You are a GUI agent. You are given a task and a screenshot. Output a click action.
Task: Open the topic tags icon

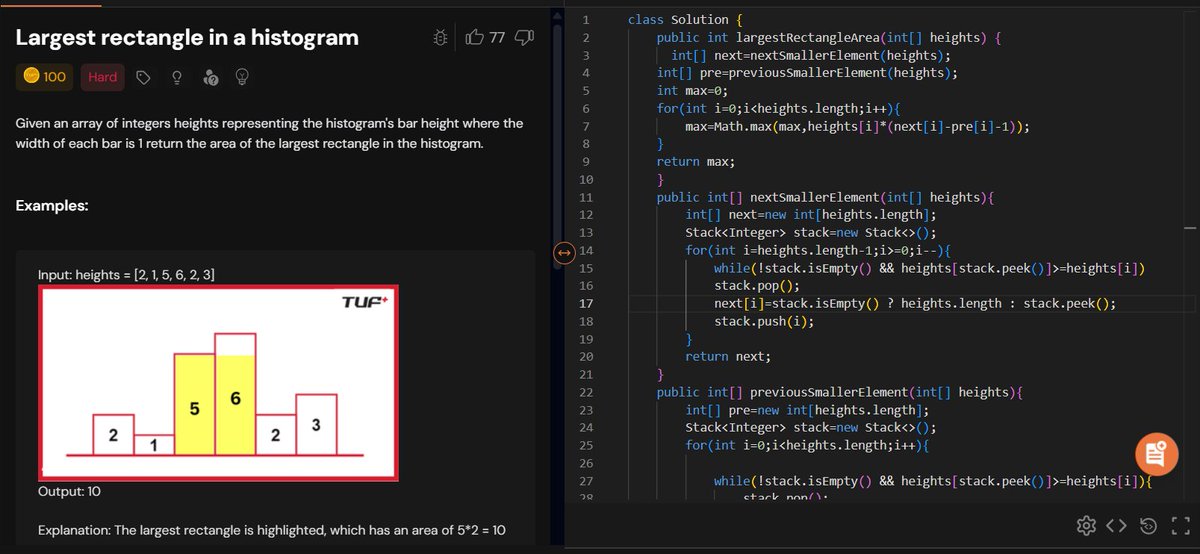tap(143, 77)
